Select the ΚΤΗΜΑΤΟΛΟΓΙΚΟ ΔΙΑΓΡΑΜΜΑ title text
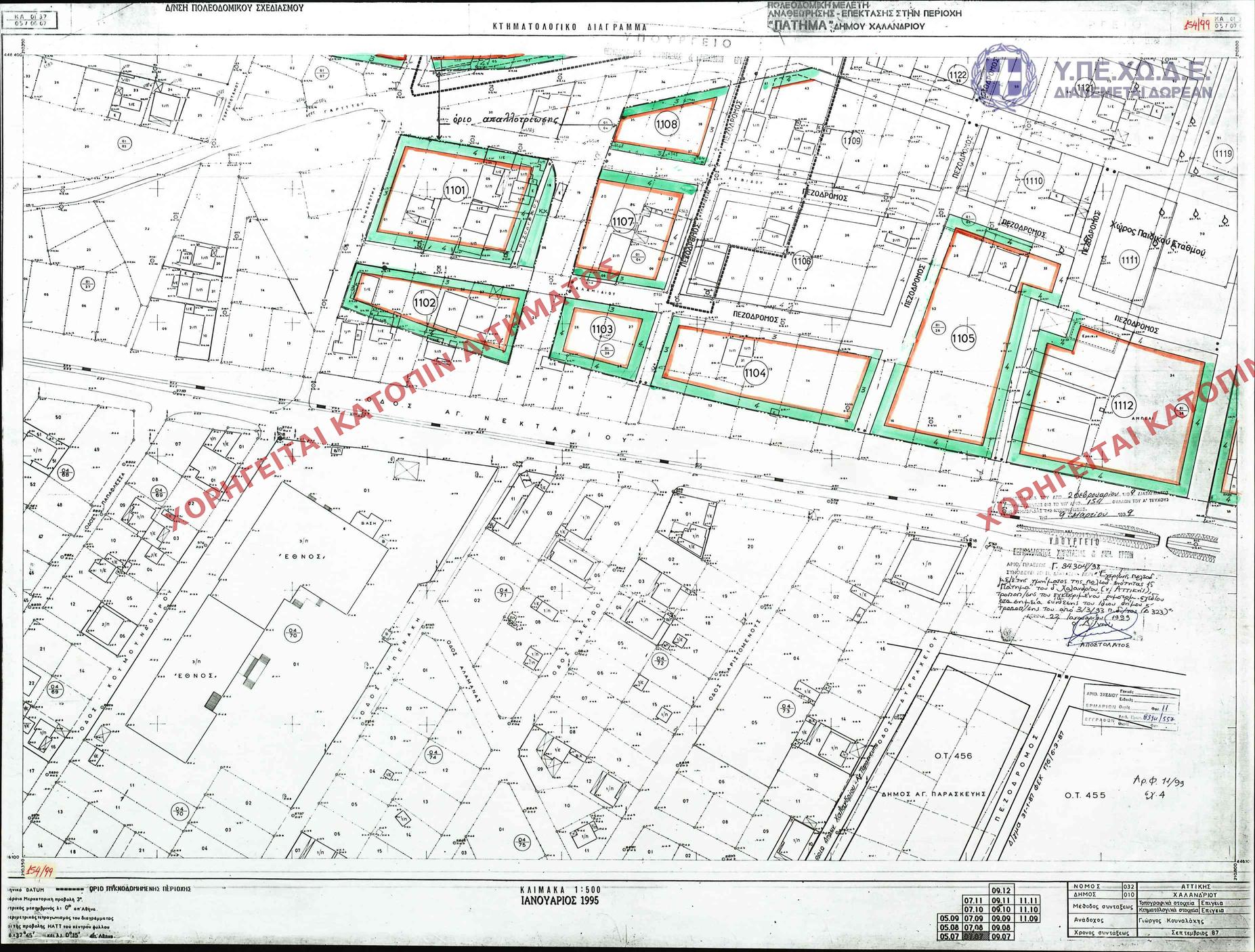Viewport: 1255px width, 952px height. pos(569,27)
